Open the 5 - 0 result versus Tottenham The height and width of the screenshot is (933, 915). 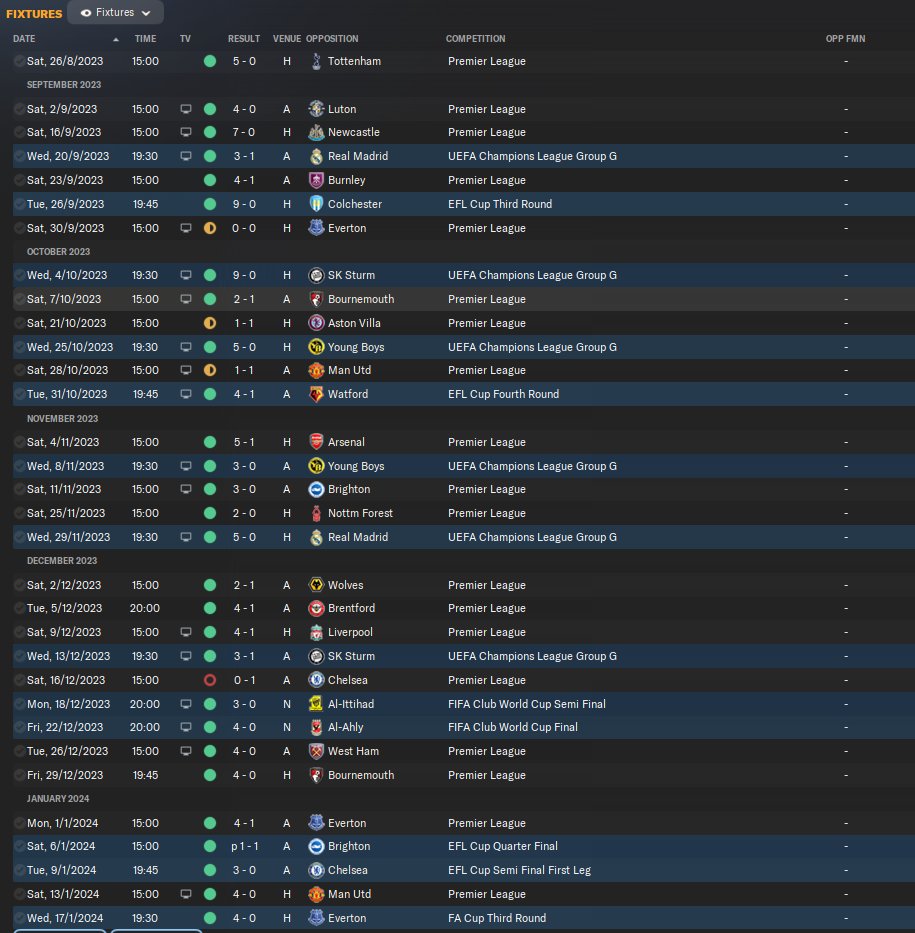(x=244, y=61)
